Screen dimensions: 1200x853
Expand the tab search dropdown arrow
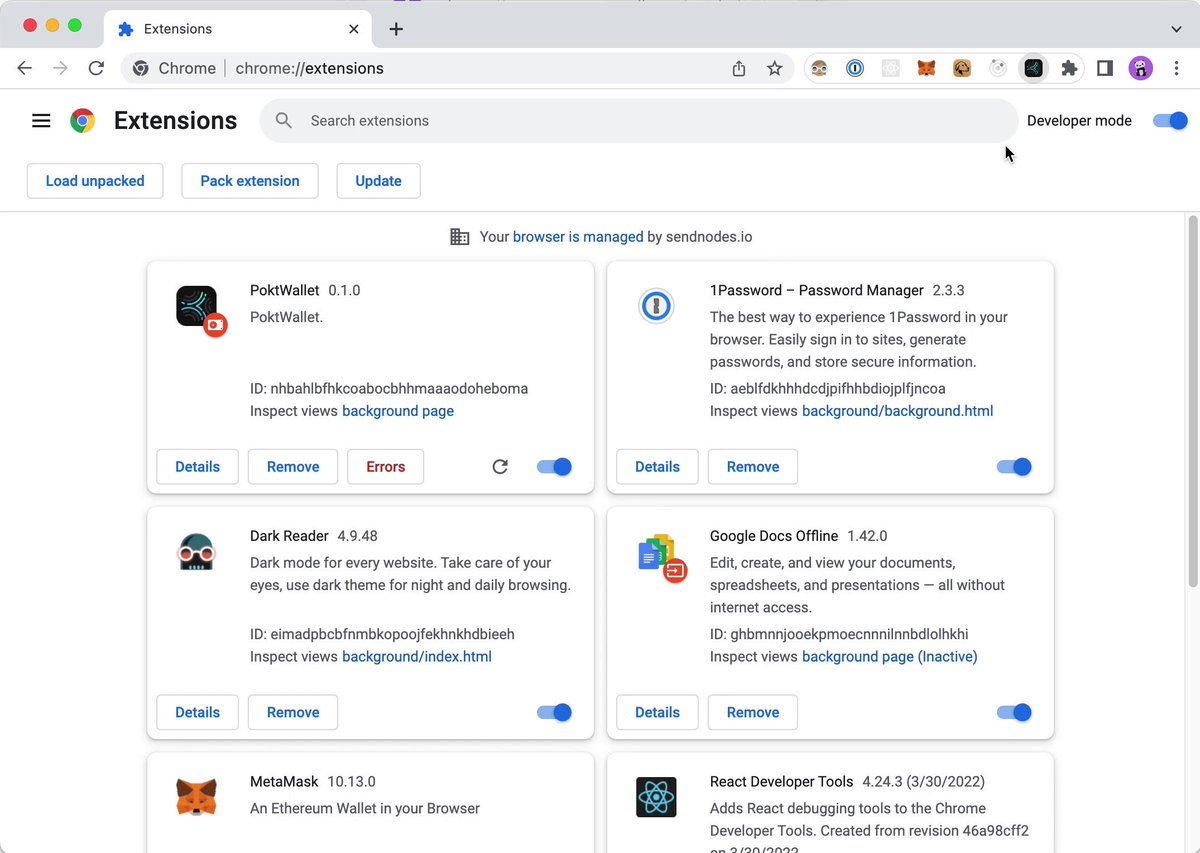click(x=1176, y=29)
